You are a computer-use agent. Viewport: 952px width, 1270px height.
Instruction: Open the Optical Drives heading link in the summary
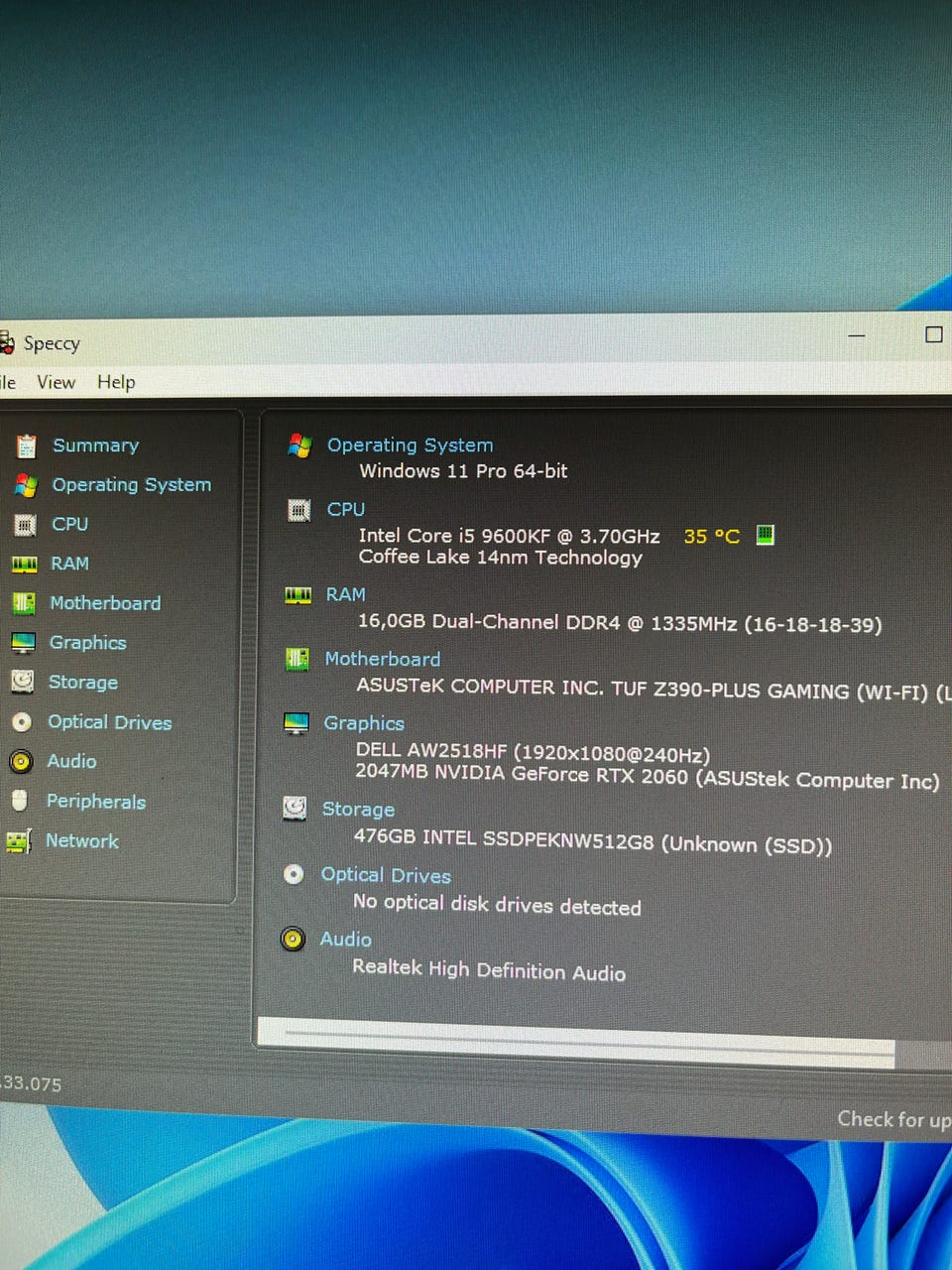coord(386,875)
